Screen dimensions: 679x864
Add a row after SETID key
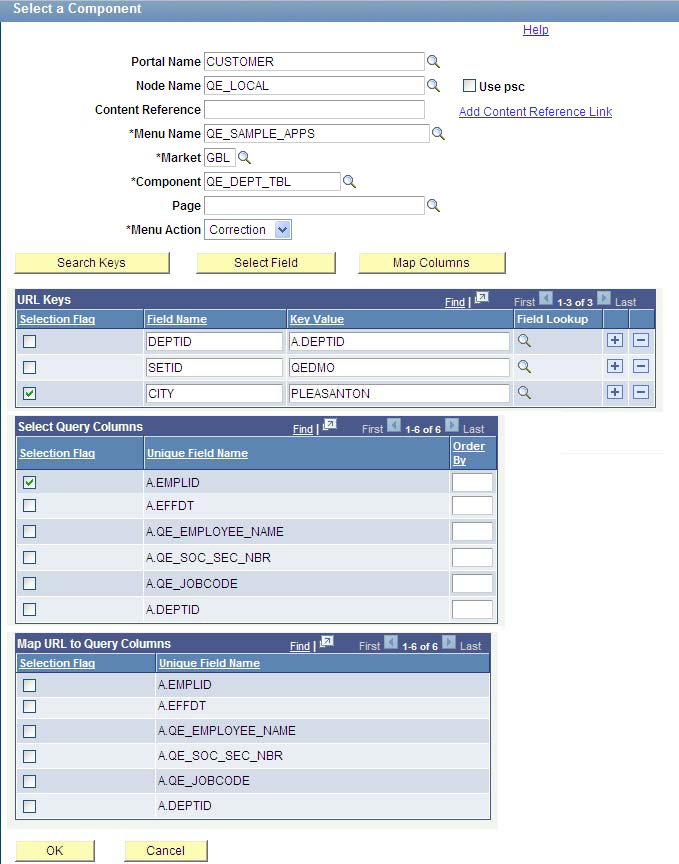pyautogui.click(x=615, y=366)
